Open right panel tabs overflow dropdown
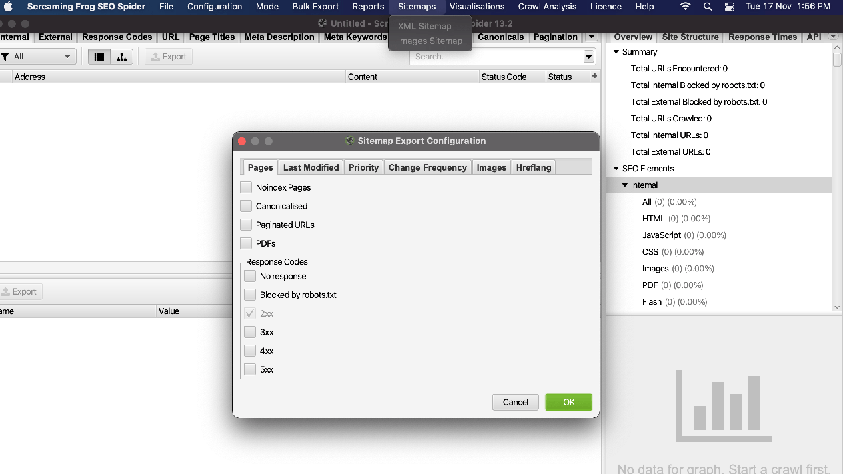843x474 pixels. click(834, 37)
